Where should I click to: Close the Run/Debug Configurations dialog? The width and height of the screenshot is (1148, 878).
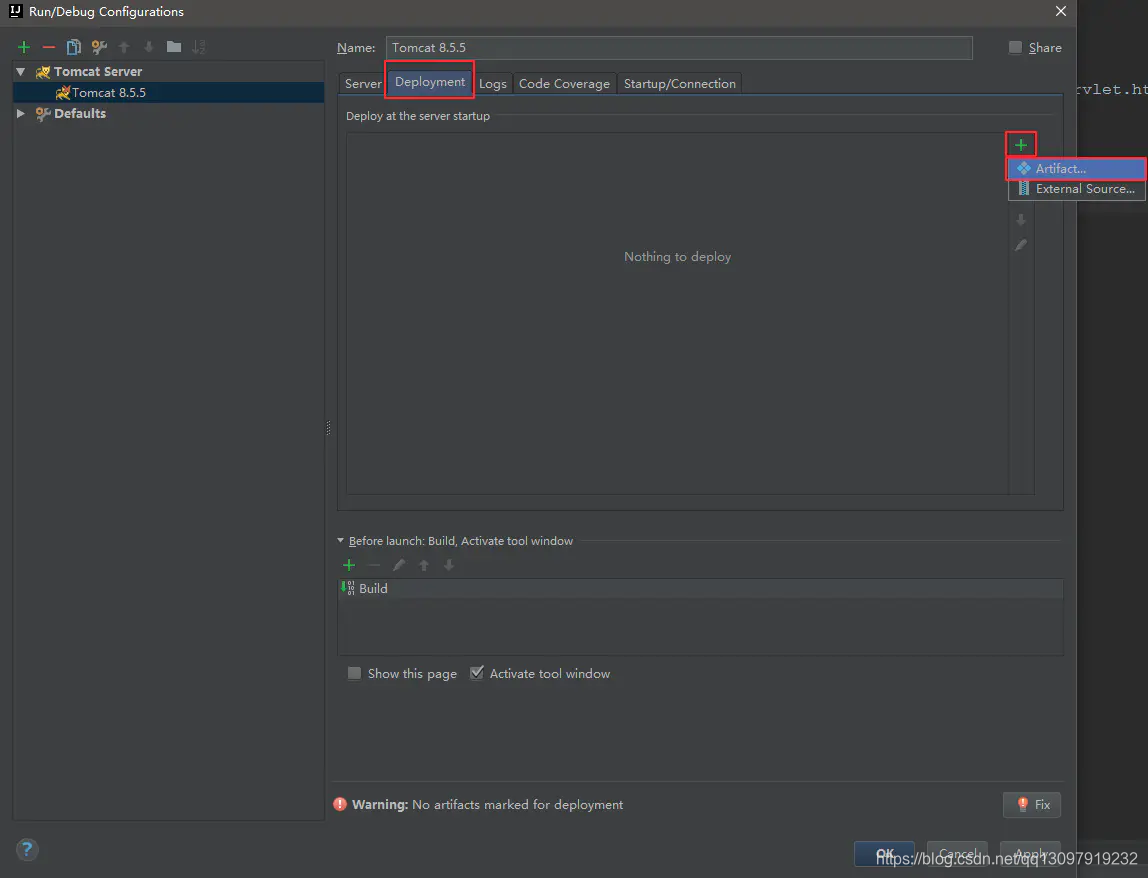1061,11
